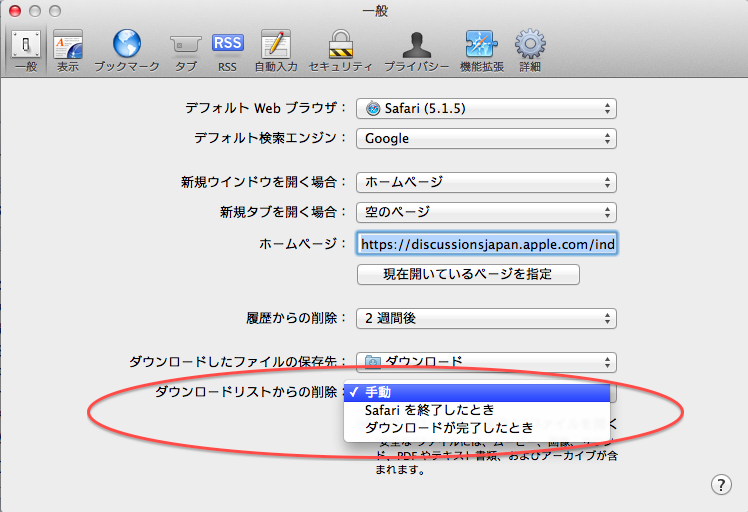Choose ダウンロードが完了したとき menu option
This screenshot has width=748, height=512.
pyautogui.click(x=477, y=428)
